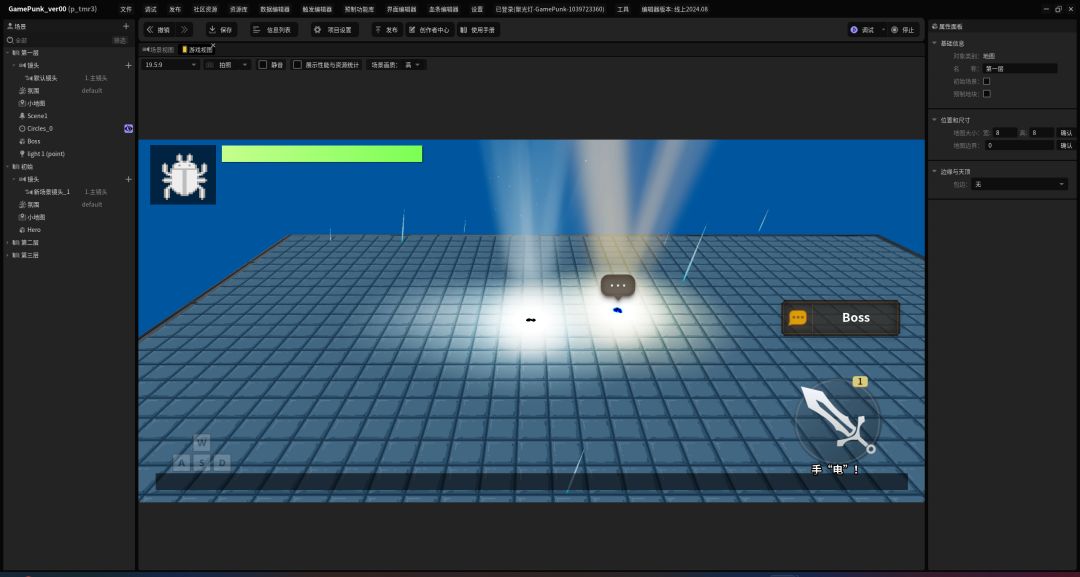
Task: Switch to the 场景视图 tab
Action: point(158,49)
